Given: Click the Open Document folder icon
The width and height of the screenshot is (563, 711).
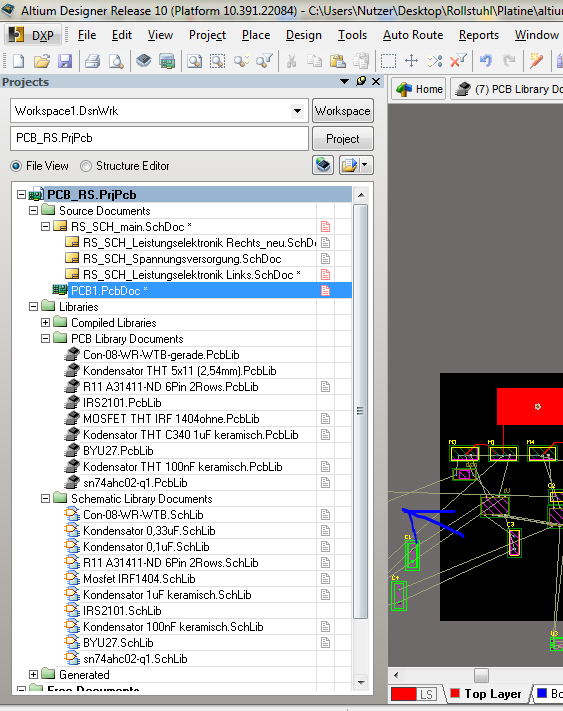Looking at the screenshot, I should [x=42, y=61].
